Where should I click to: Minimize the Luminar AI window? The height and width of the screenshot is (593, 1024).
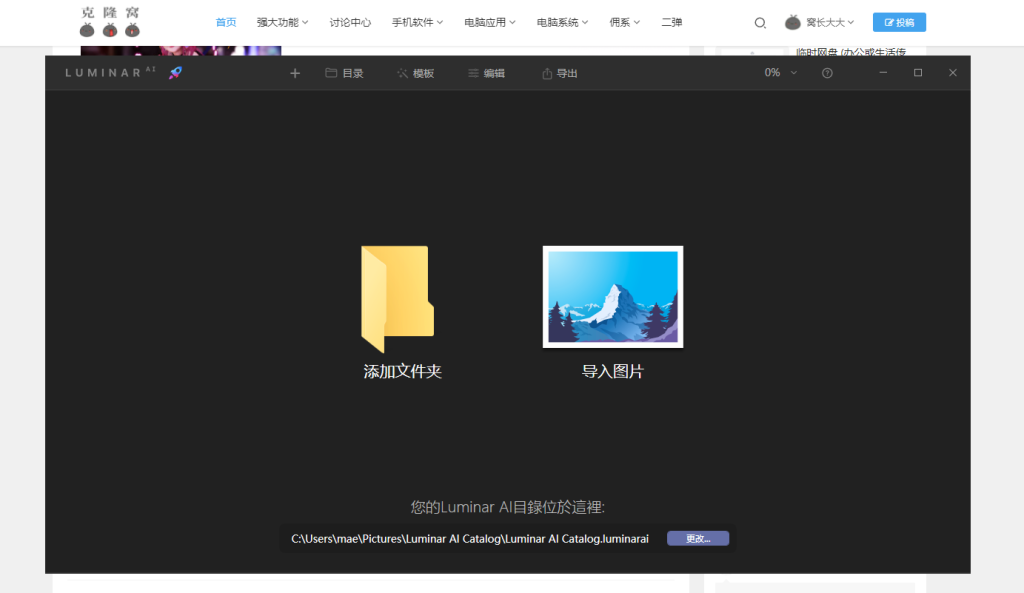point(883,72)
